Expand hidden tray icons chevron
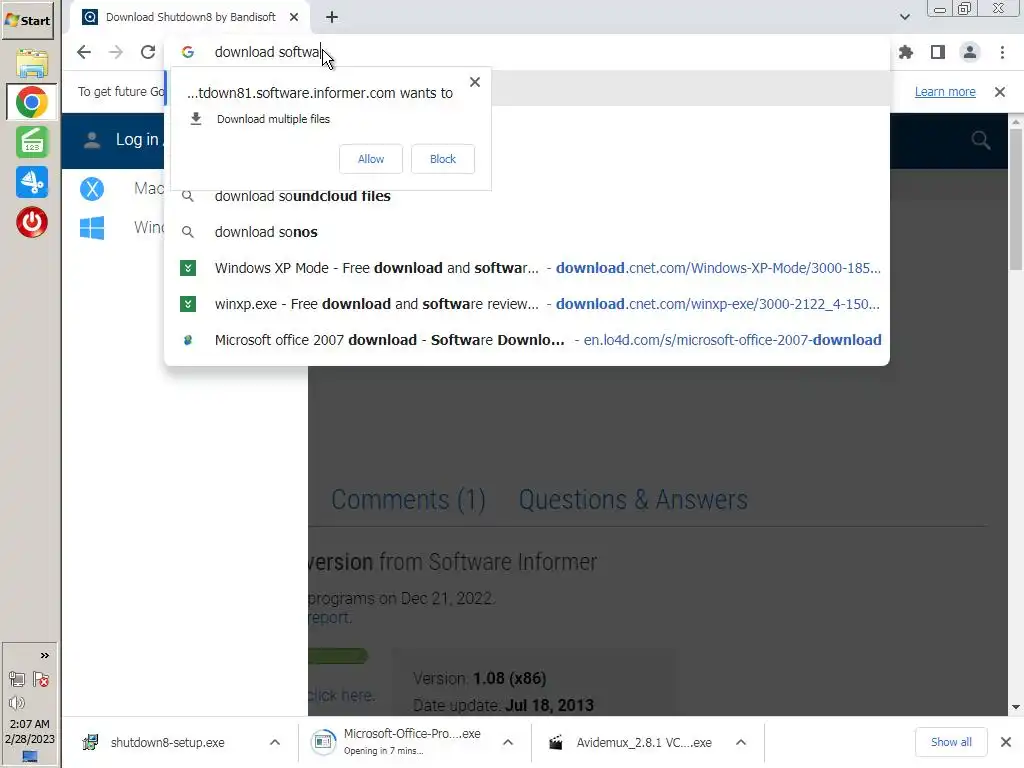Screen dimensions: 1024x768 (x=44, y=655)
